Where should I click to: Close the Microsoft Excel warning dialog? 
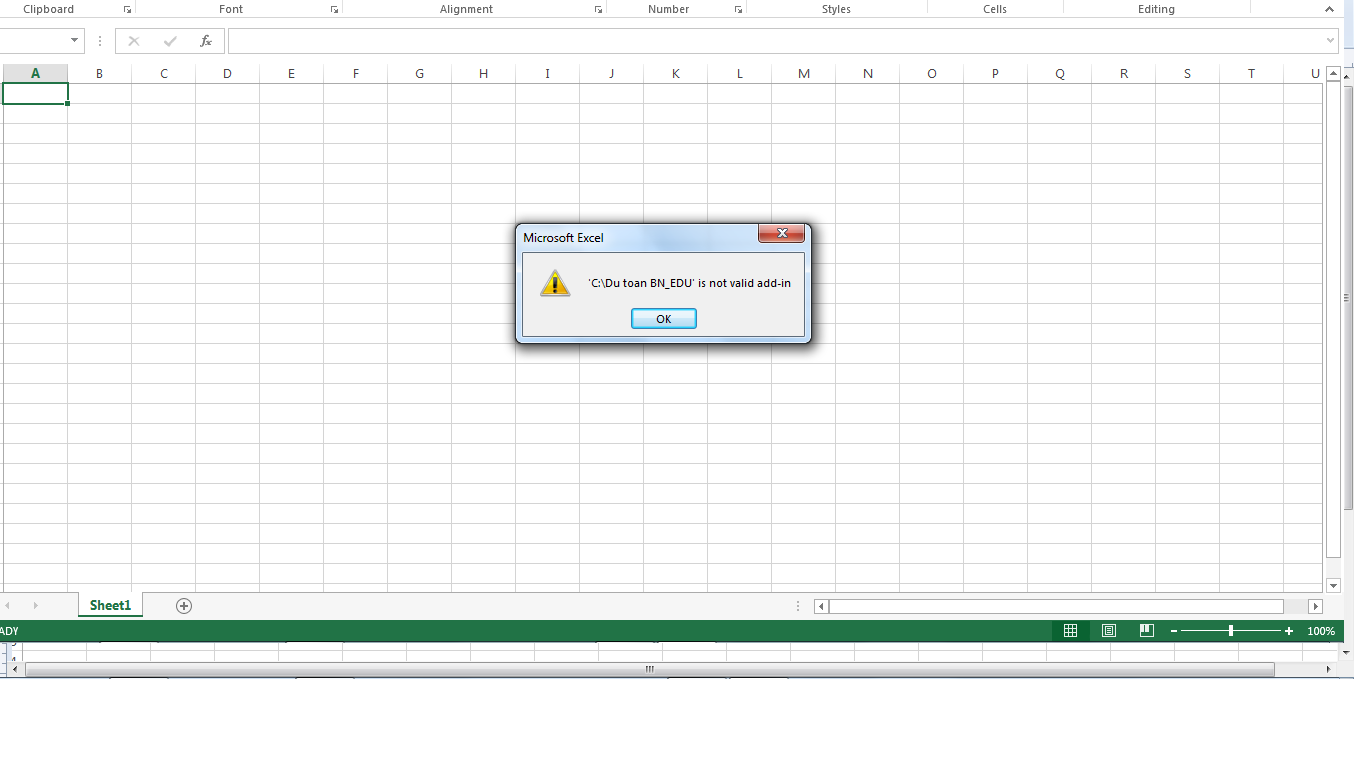[781, 234]
